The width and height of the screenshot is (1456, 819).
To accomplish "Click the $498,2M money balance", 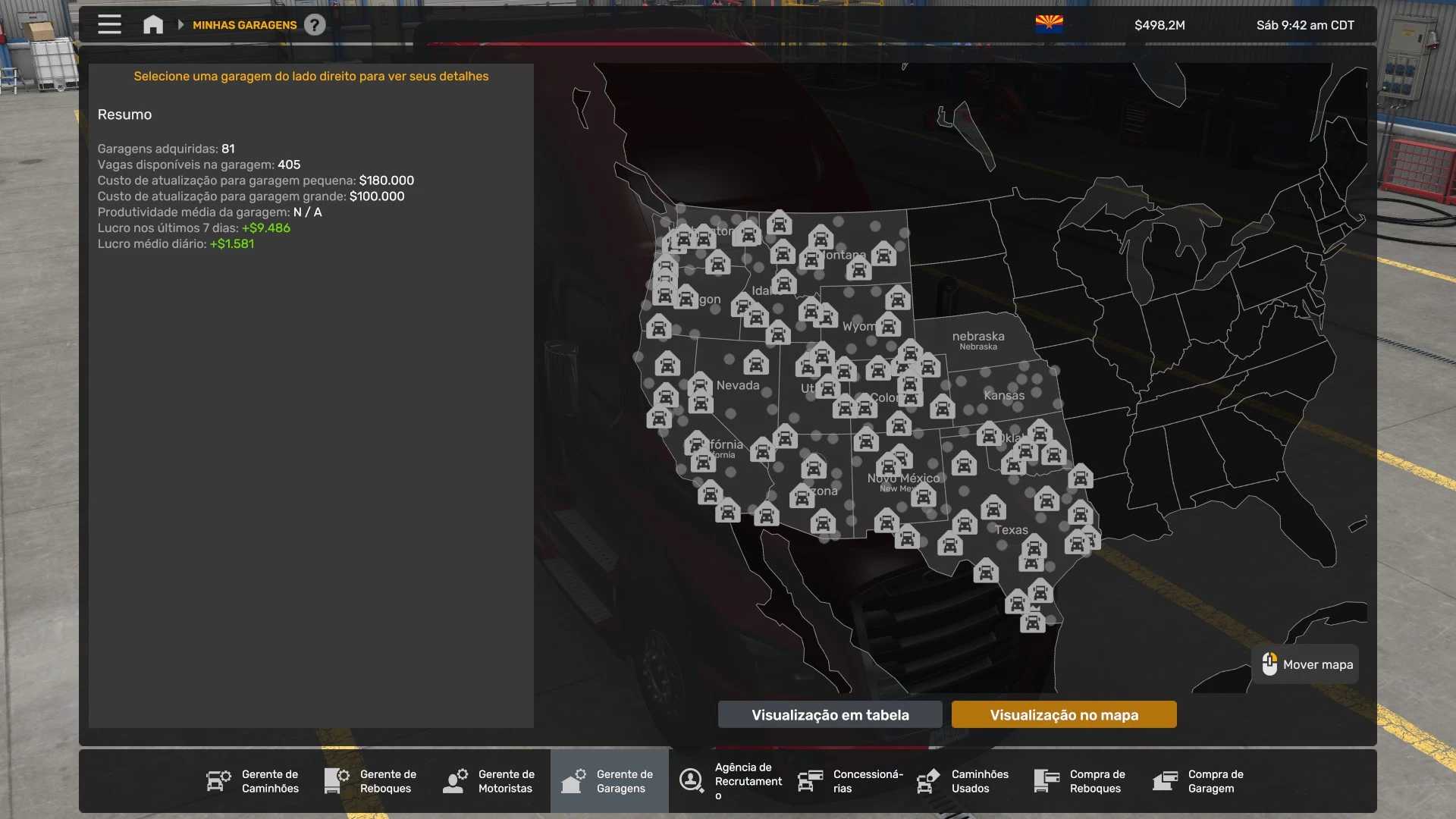I will click(1159, 25).
